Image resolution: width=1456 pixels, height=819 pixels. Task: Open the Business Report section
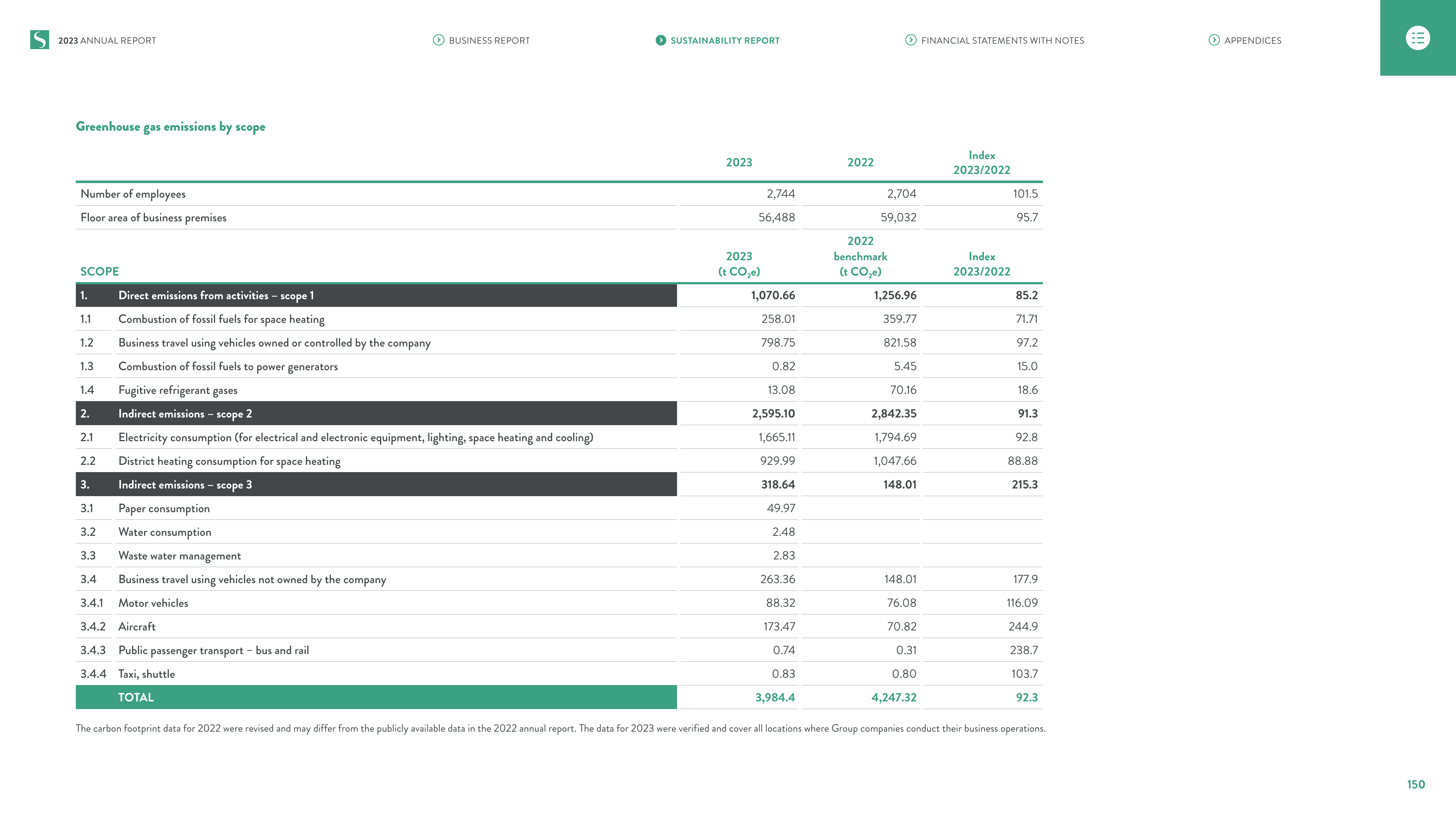click(x=490, y=41)
